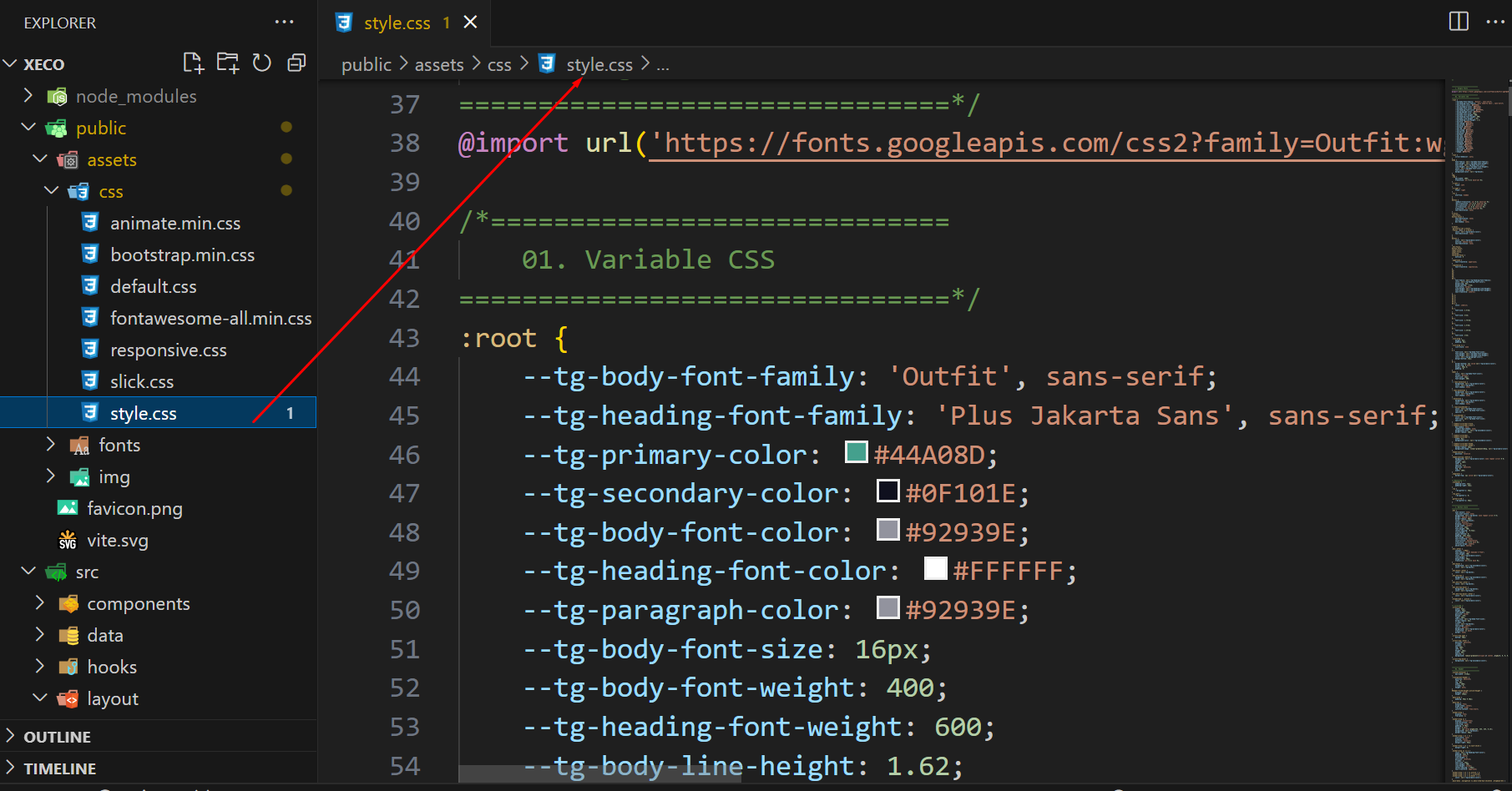Click the New File icon in Explorer
Screen dimensions: 1512x791
(x=193, y=63)
